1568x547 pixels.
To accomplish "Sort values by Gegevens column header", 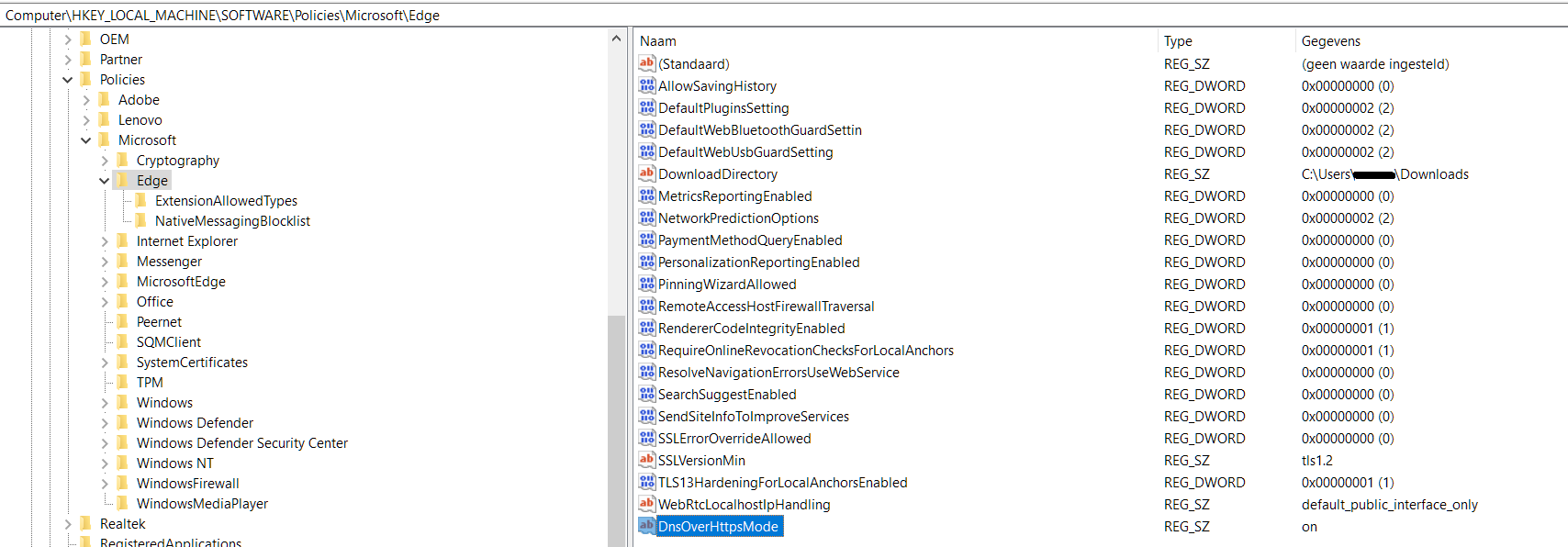I will 1431,41.
